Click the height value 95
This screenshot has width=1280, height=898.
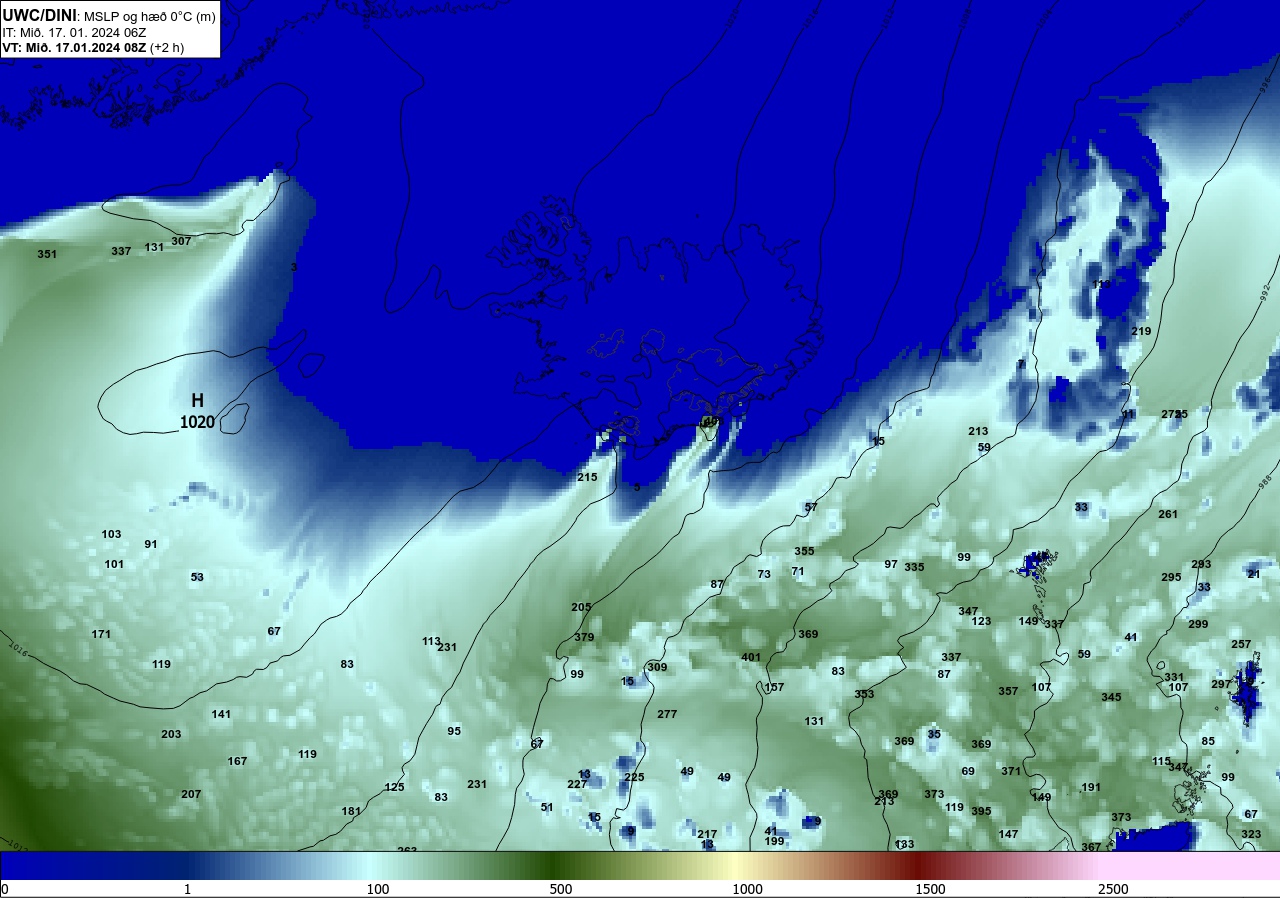(x=454, y=731)
